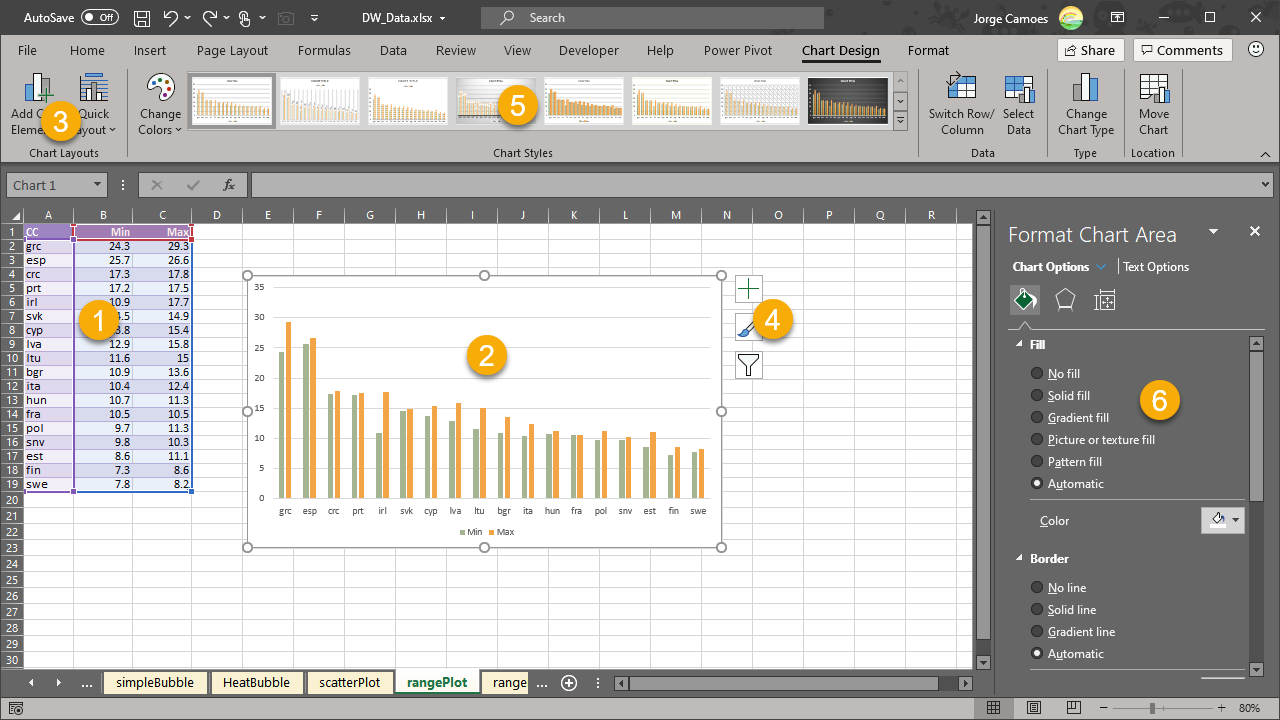Click the new sheet plus icon
The width and height of the screenshot is (1280, 720).
click(x=569, y=683)
